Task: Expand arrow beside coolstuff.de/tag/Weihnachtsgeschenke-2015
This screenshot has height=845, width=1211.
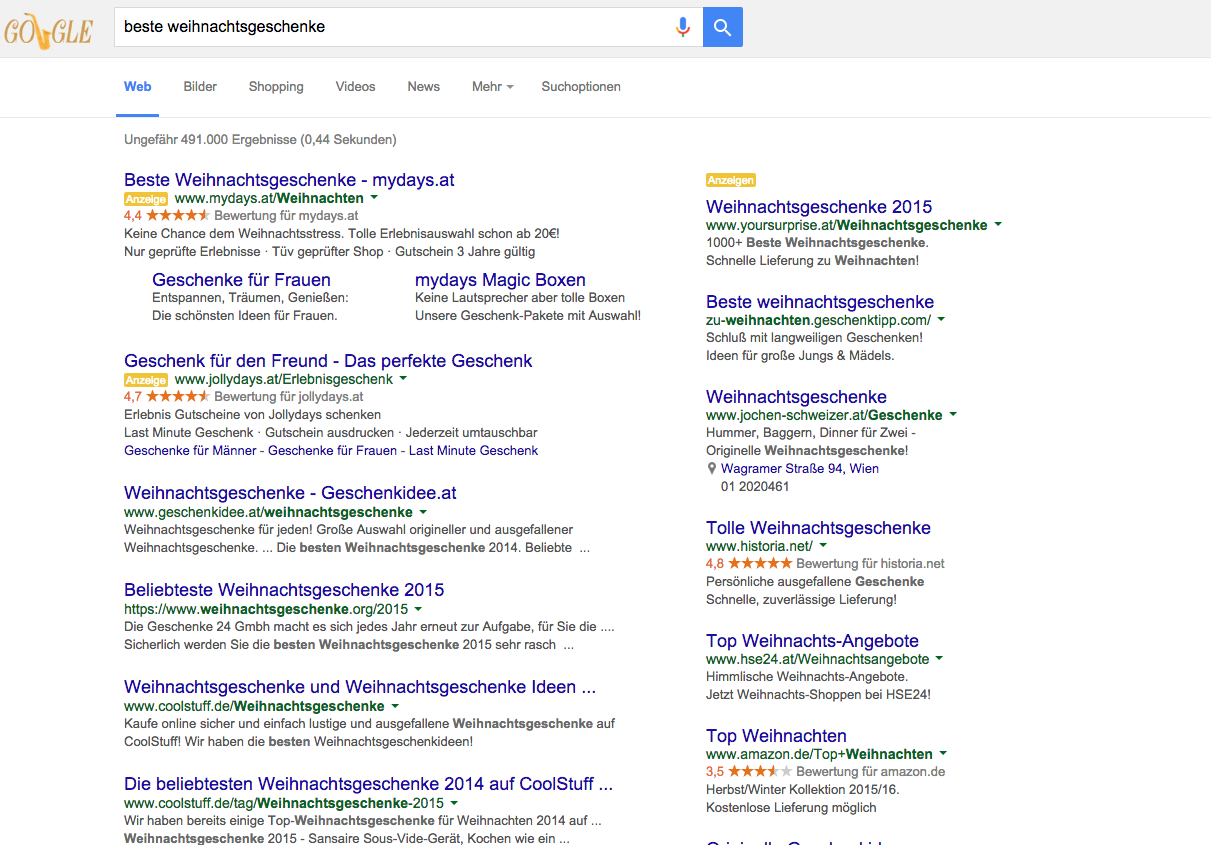Action: coord(454,802)
